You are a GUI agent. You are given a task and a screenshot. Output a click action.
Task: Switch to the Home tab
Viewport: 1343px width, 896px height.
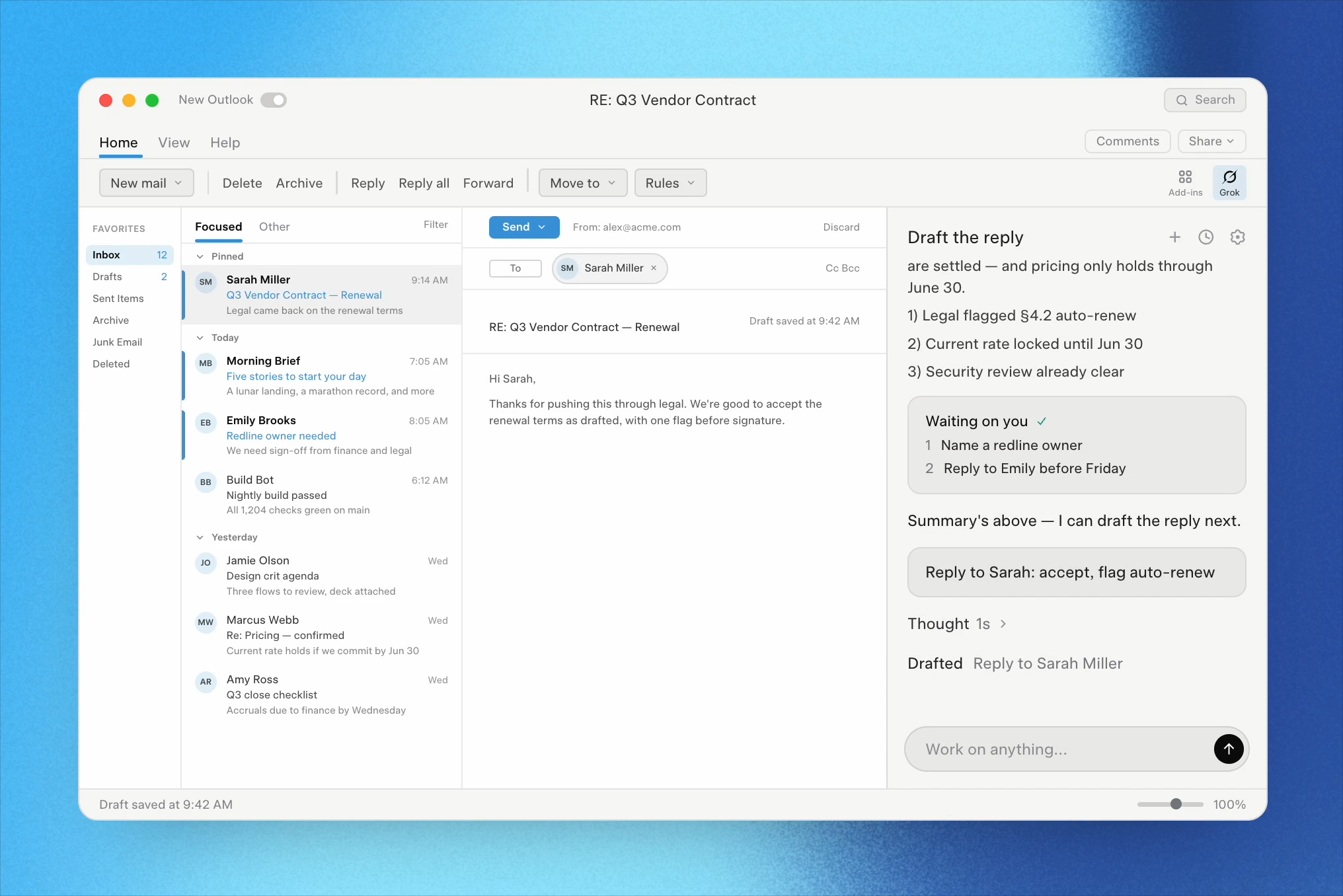coord(119,143)
